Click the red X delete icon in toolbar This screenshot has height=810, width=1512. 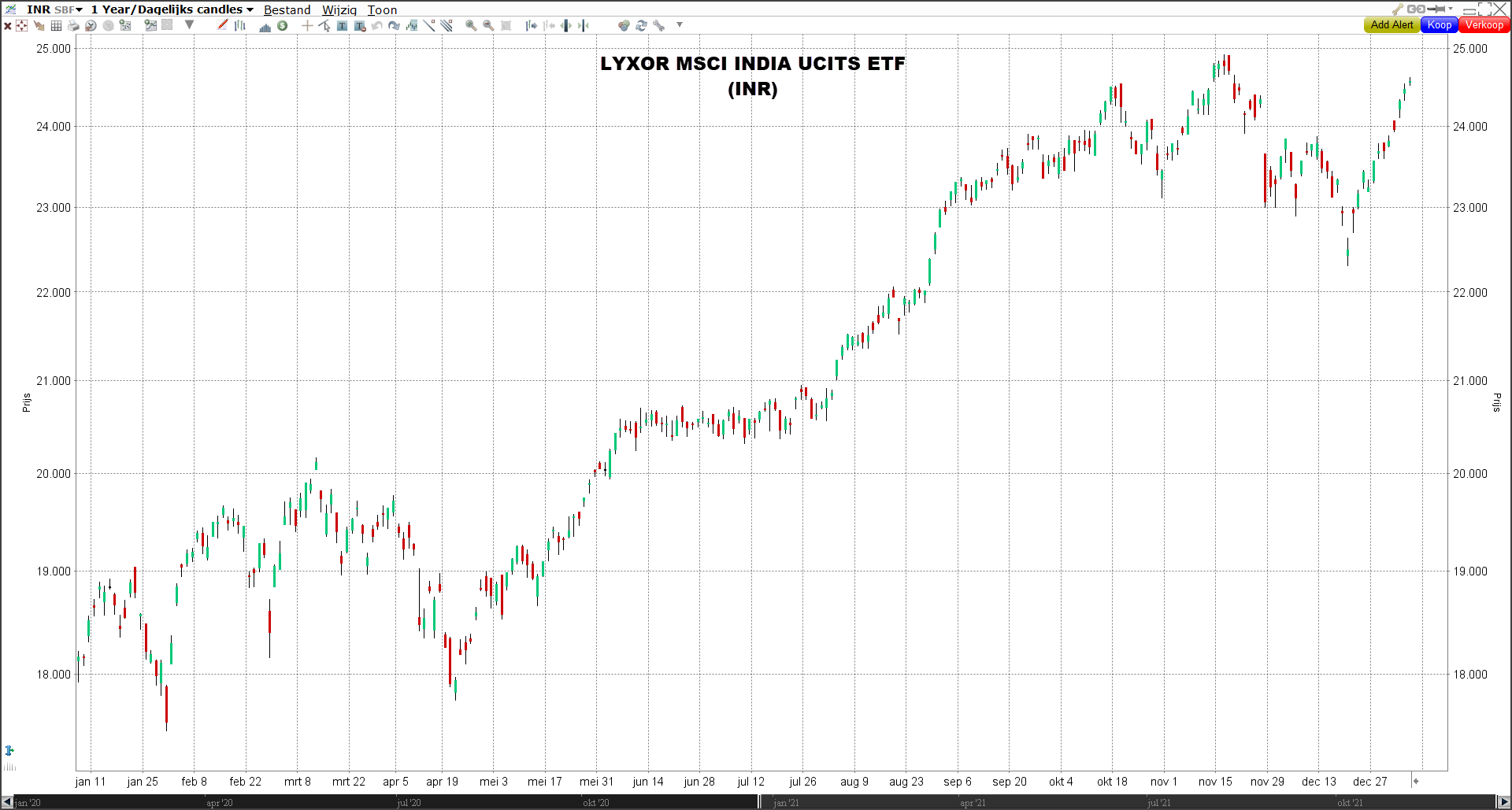7,26
